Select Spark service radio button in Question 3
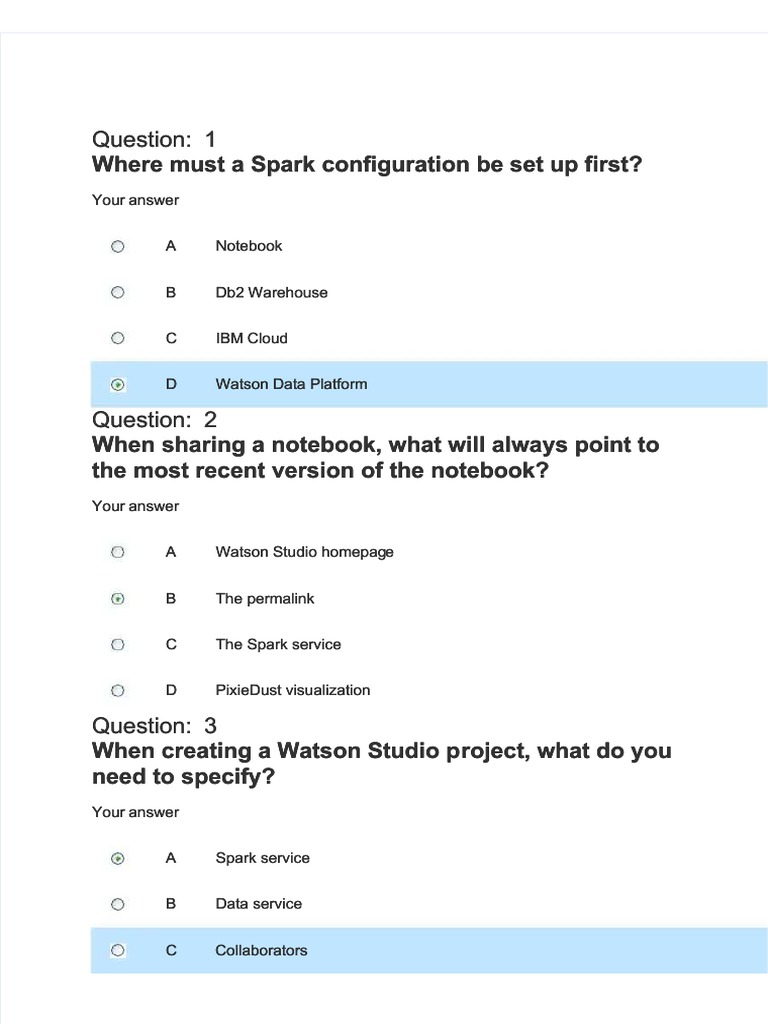 pos(118,858)
